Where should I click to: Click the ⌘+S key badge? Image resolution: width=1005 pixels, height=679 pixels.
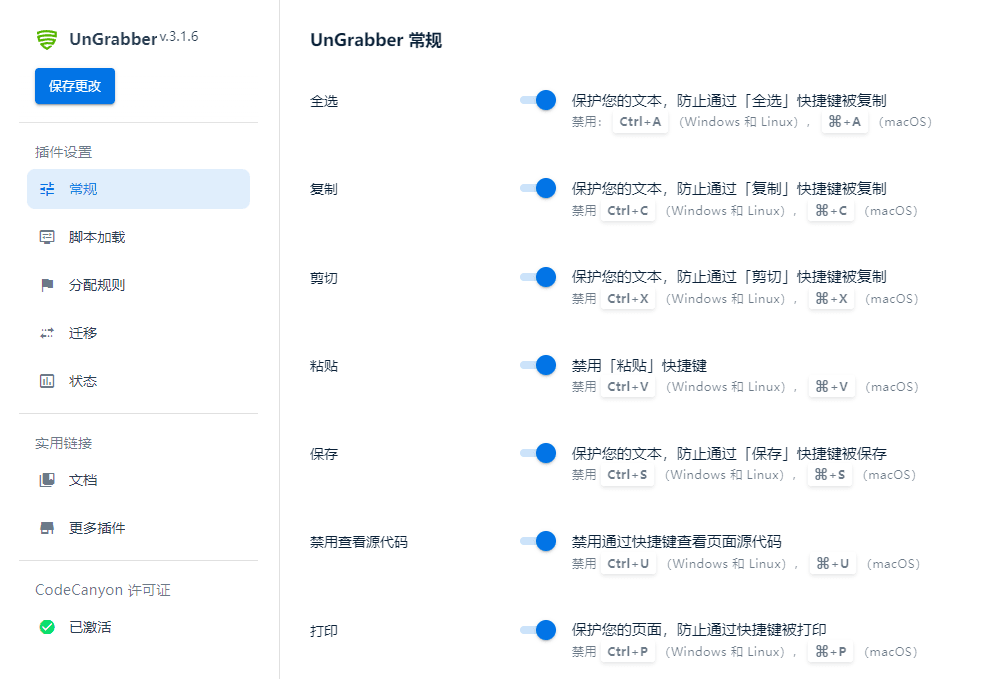click(x=829, y=474)
